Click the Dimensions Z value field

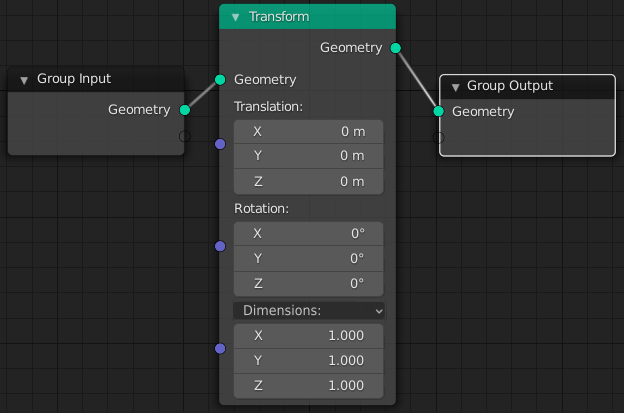(x=308, y=386)
